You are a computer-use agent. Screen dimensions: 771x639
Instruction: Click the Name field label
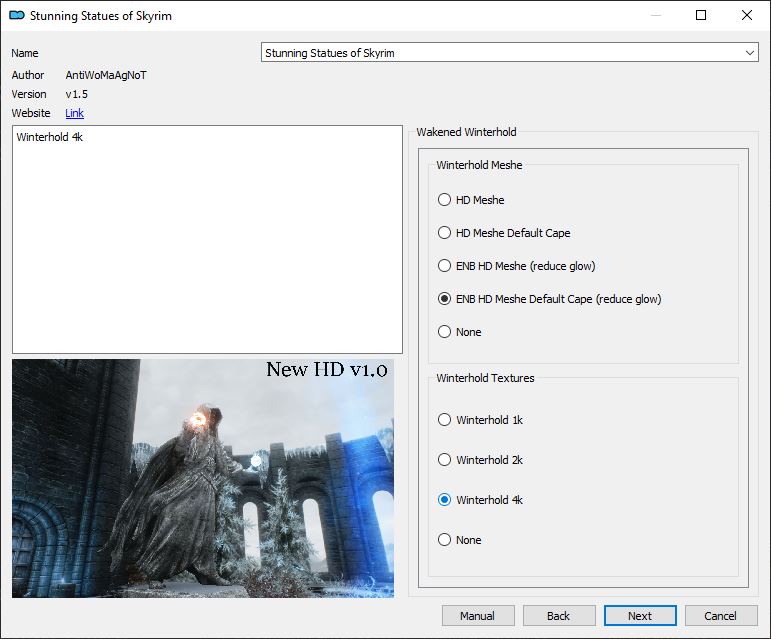(x=25, y=53)
